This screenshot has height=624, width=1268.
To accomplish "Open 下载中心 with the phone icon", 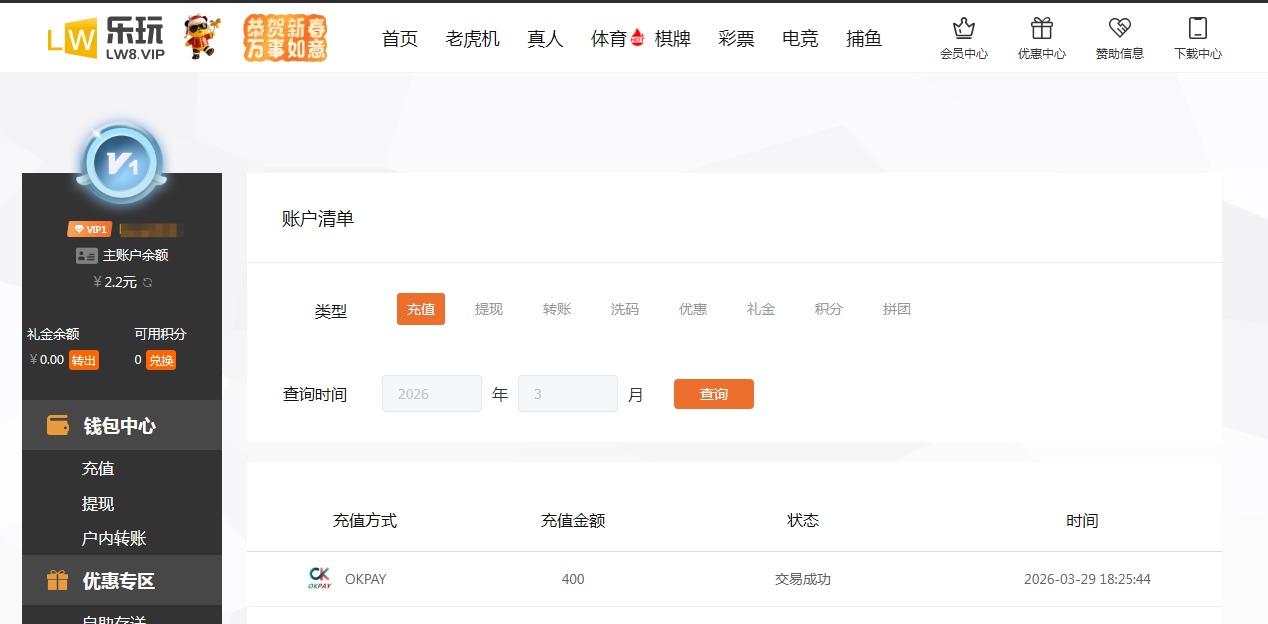I will 1197,37.
